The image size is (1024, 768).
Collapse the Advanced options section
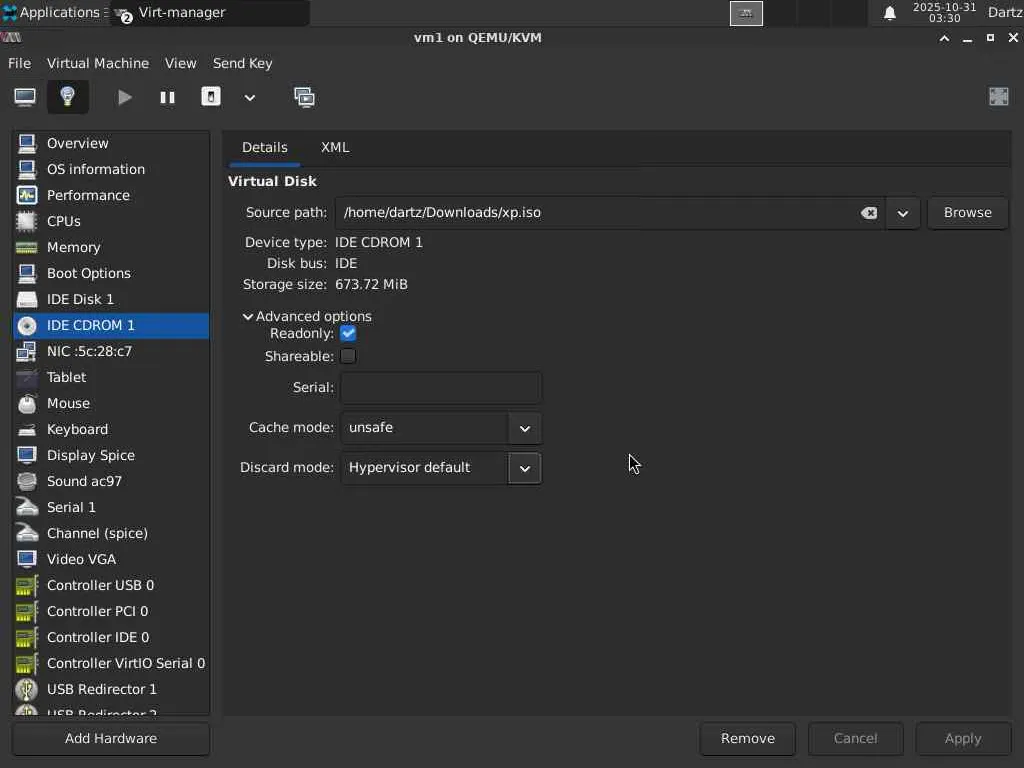coord(248,317)
